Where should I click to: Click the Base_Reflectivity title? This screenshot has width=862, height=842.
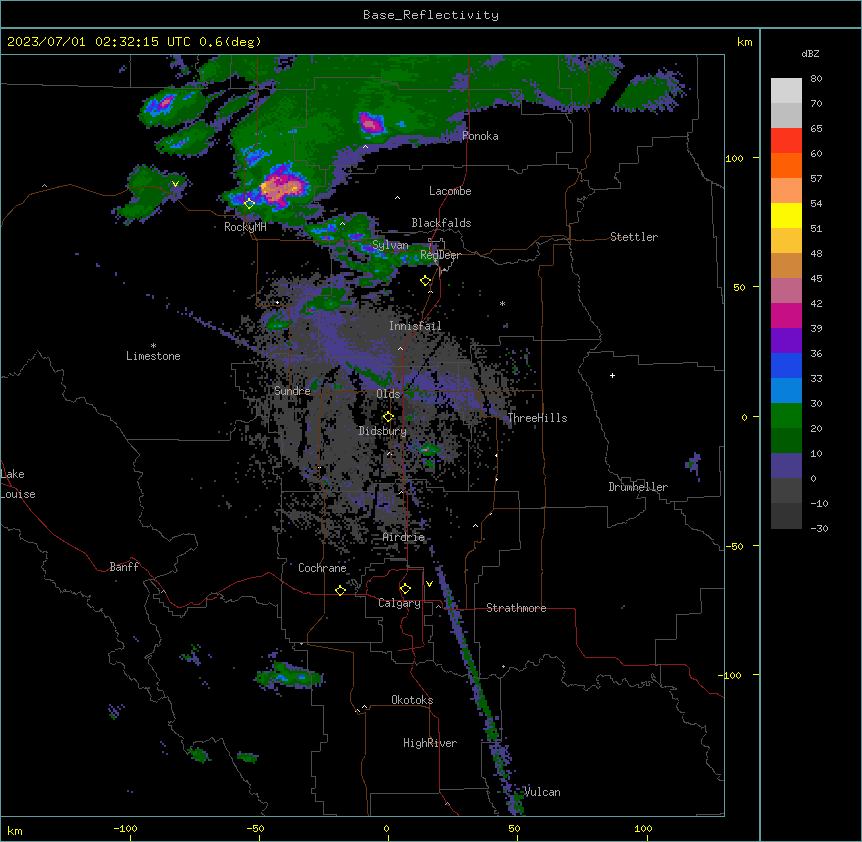coord(431,15)
